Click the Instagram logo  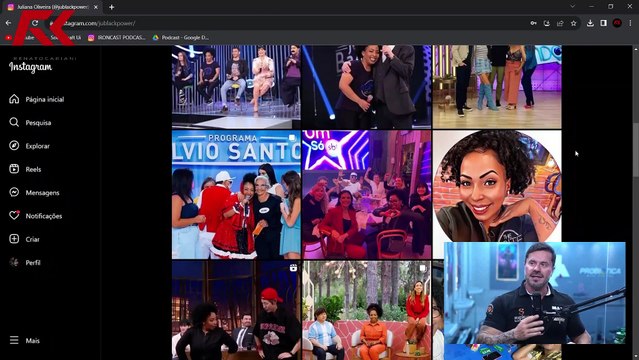click(x=31, y=67)
